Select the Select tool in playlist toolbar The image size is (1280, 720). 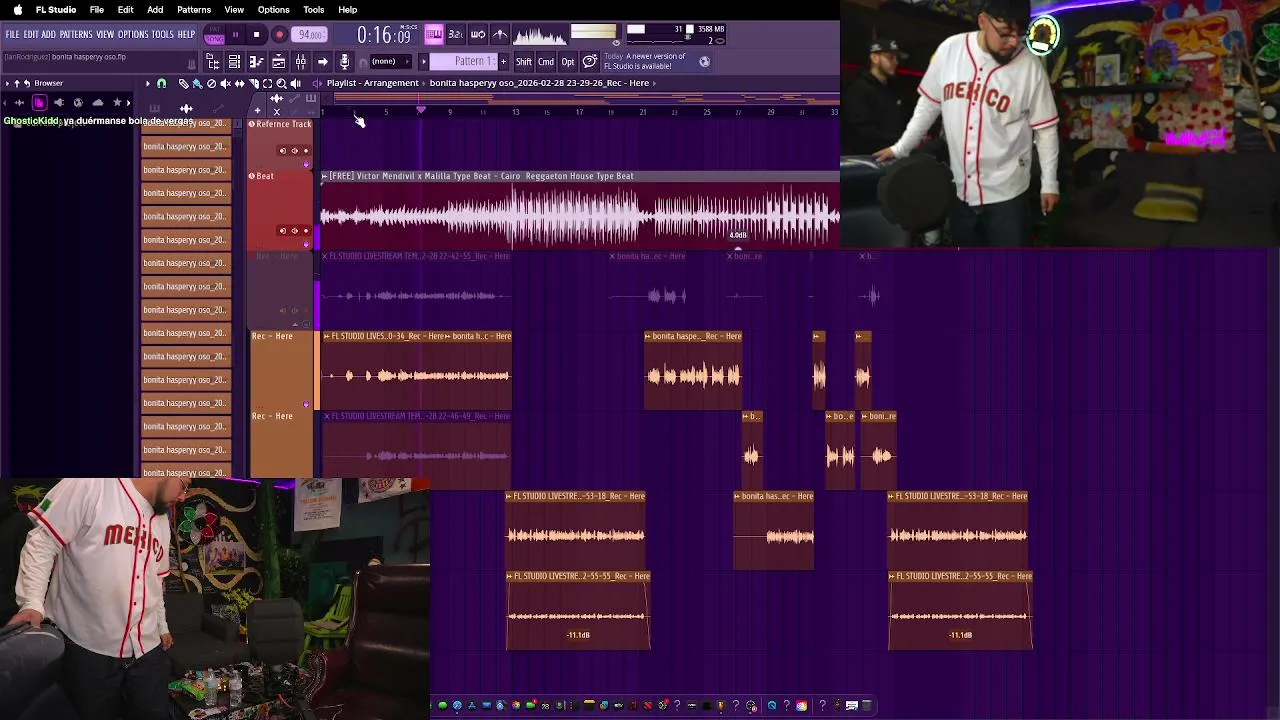(x=267, y=83)
